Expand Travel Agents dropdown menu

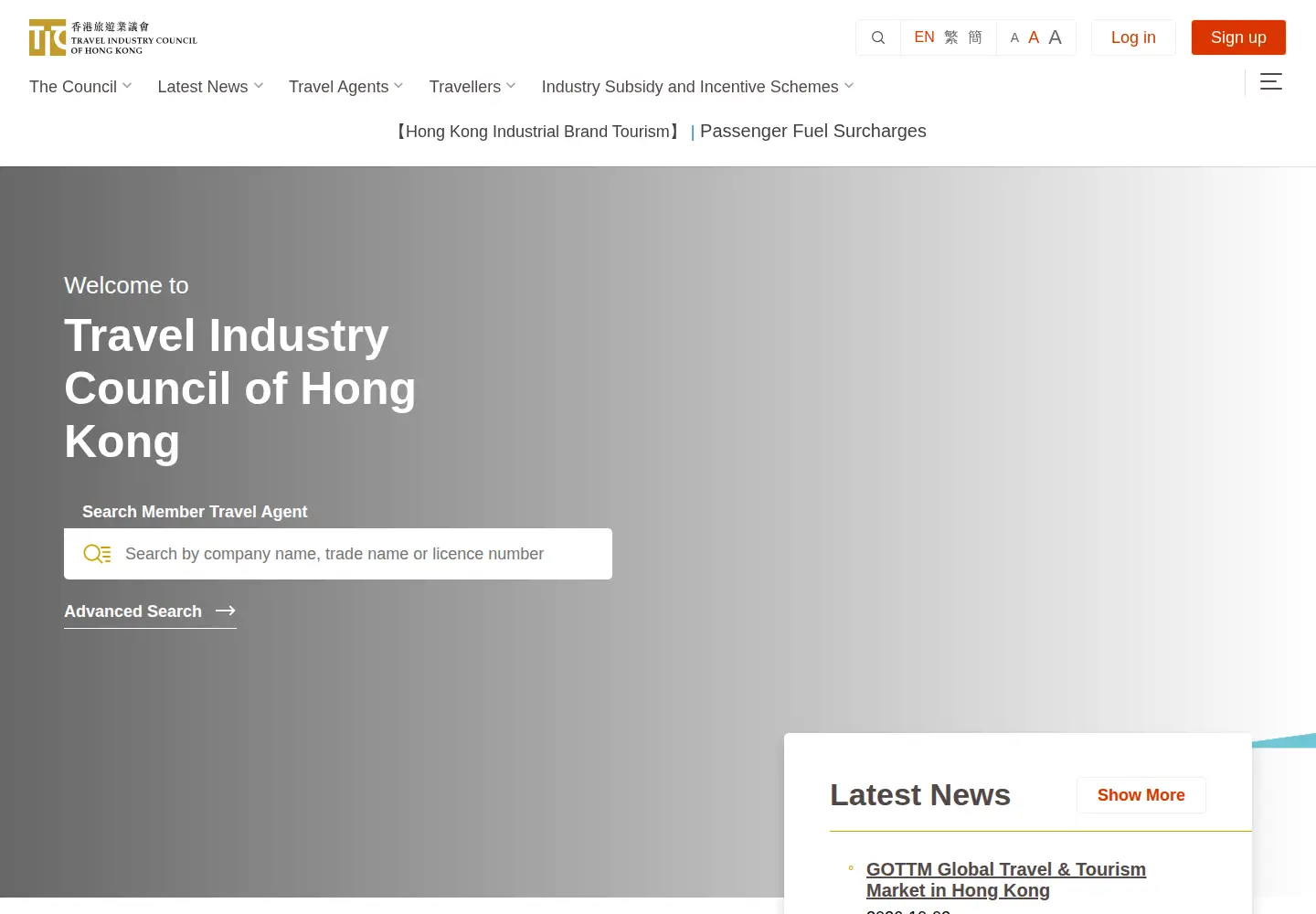(345, 87)
